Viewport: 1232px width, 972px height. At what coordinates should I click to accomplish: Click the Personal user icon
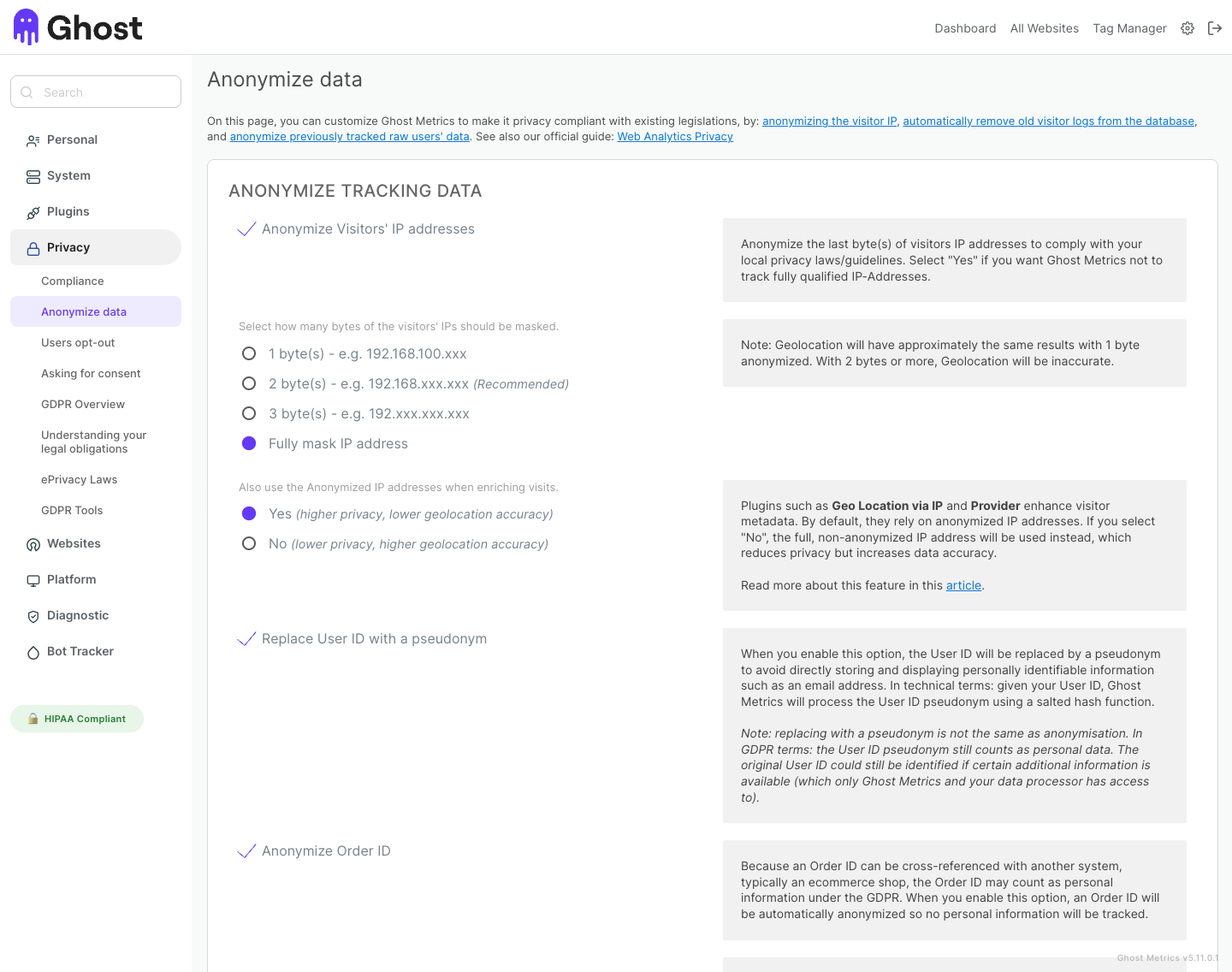click(33, 140)
